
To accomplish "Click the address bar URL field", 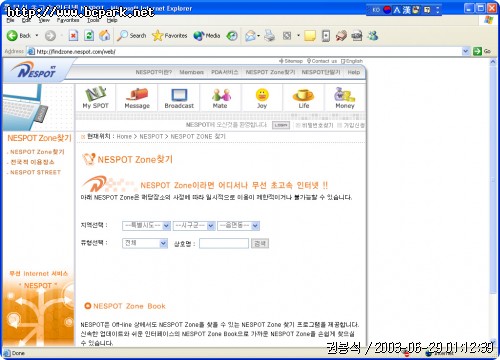I will point(247,51).
